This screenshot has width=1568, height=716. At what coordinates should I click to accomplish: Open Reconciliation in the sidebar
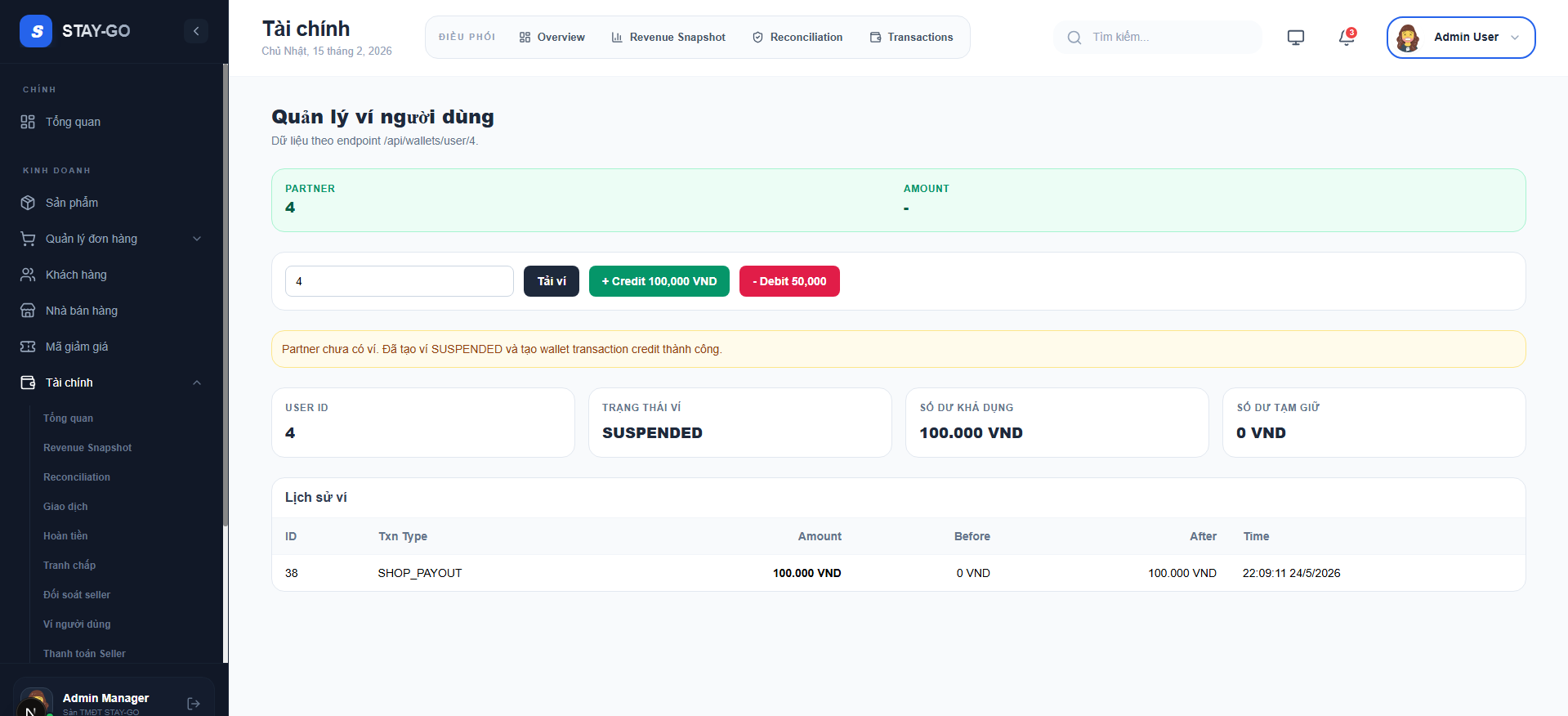[77, 477]
